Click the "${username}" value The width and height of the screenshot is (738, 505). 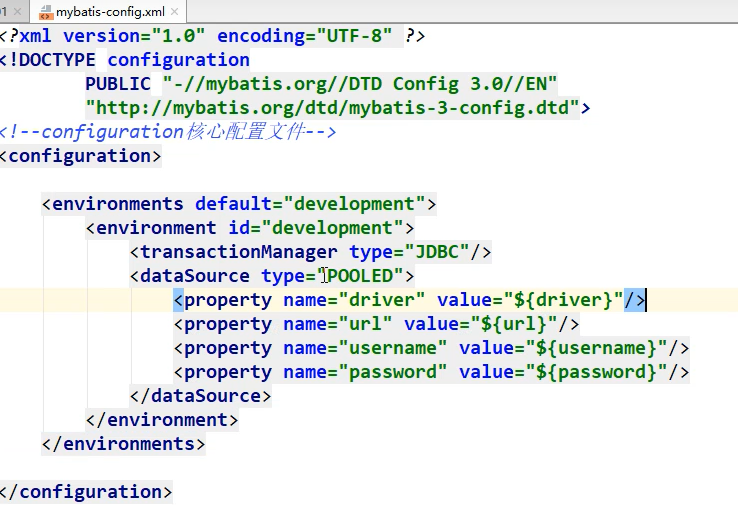[597, 348]
